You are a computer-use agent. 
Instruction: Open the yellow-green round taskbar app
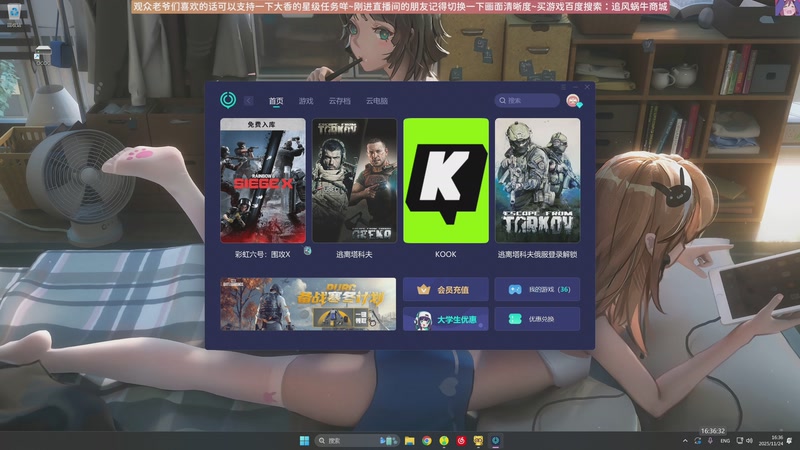pyautogui.click(x=444, y=440)
